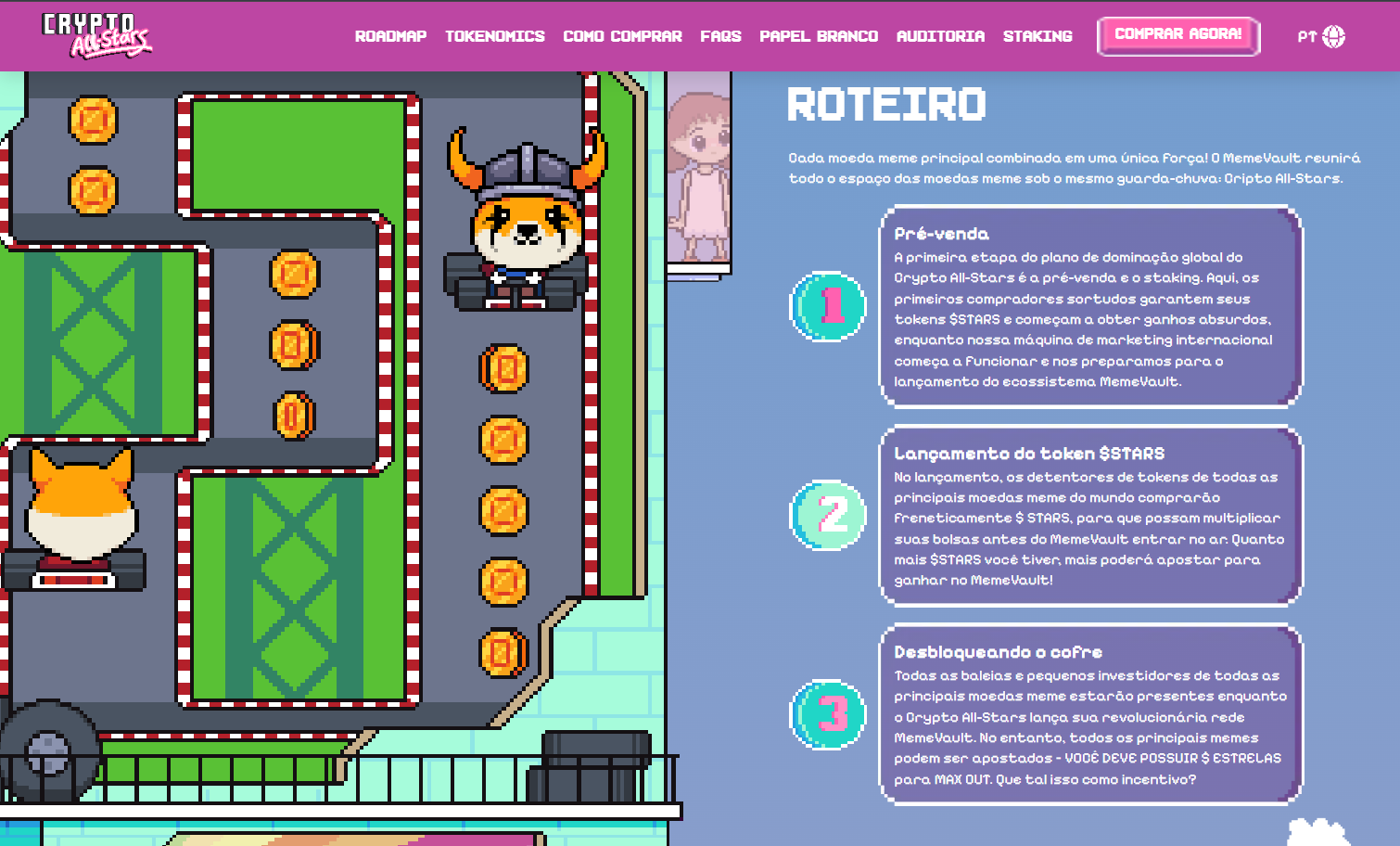Screen dimensions: 1400x846
Task: Click the step 3 number badge
Action: pyautogui.click(x=829, y=714)
